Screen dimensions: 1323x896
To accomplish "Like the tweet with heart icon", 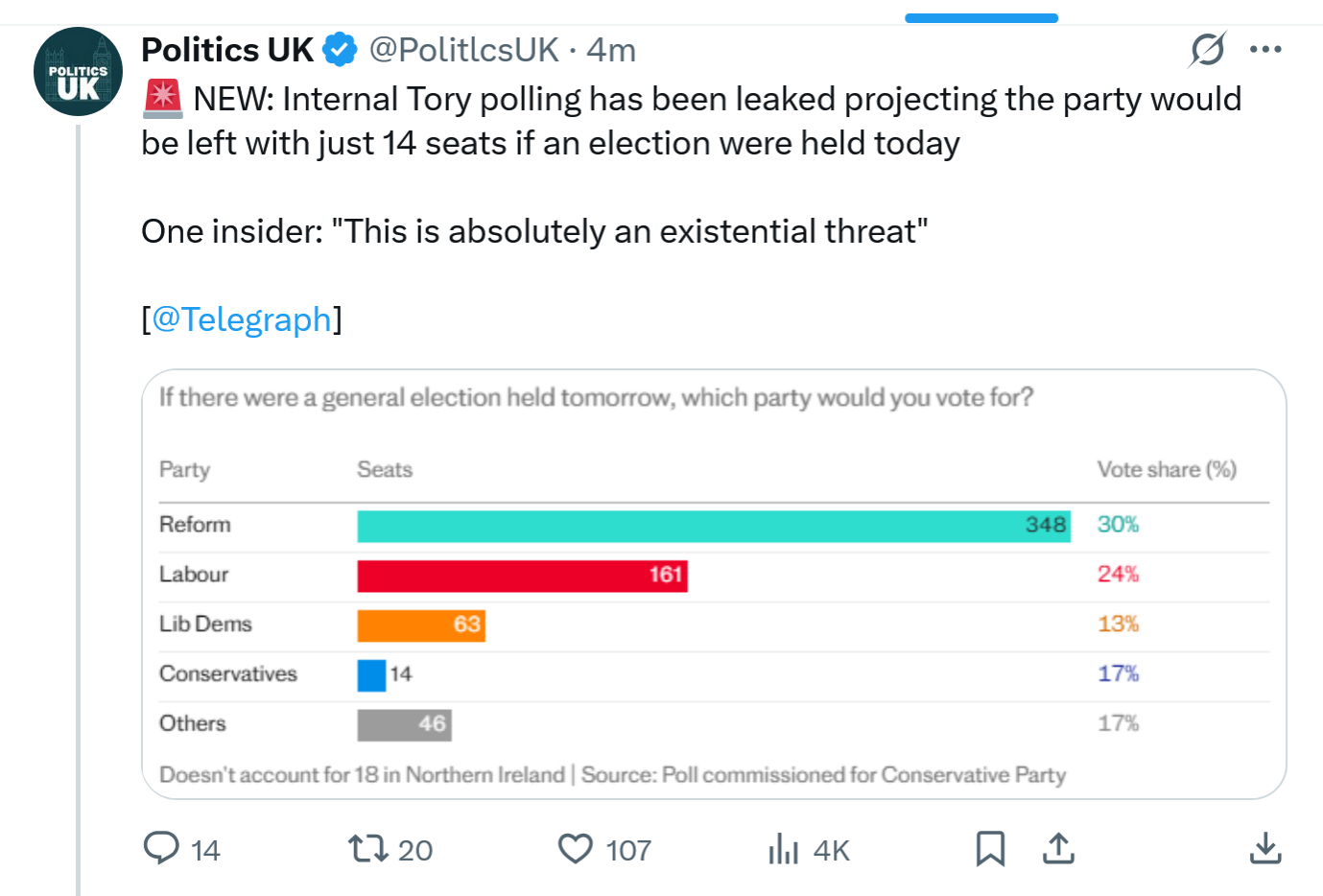I will coord(576,848).
